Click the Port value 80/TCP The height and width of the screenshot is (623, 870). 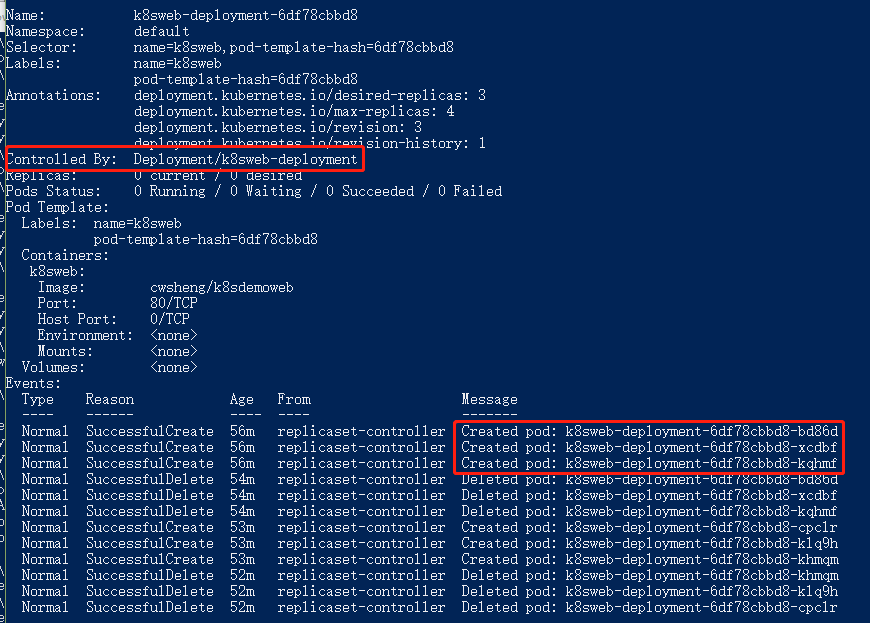point(174,303)
